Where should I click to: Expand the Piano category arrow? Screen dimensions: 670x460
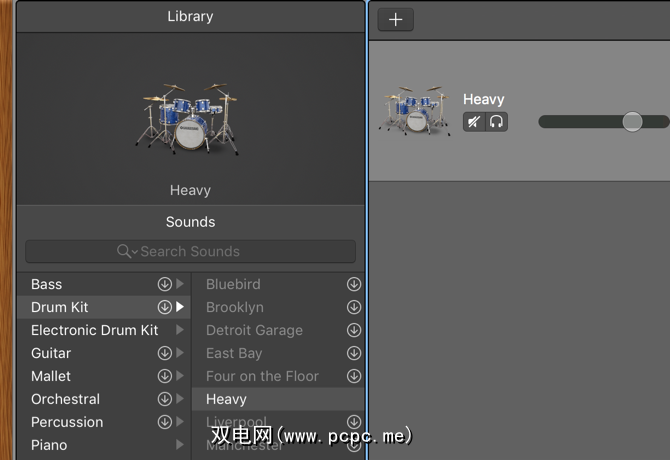click(180, 445)
